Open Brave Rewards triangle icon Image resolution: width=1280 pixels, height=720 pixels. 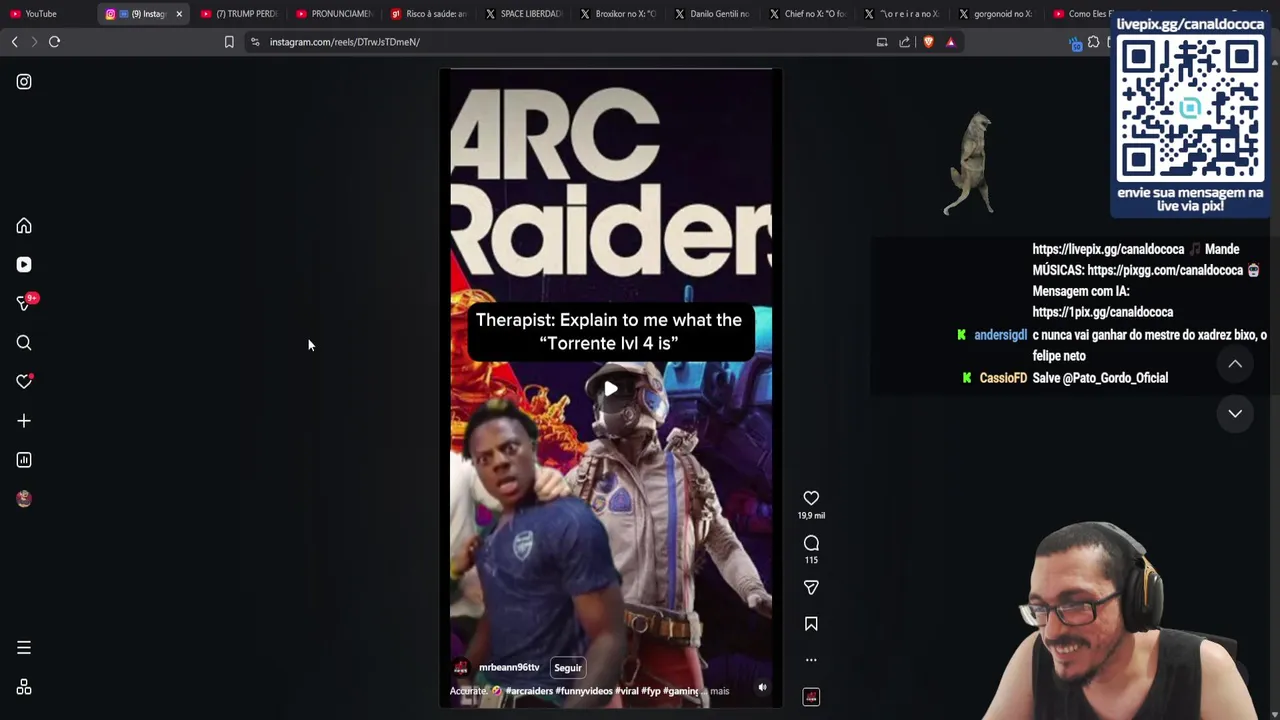951,42
